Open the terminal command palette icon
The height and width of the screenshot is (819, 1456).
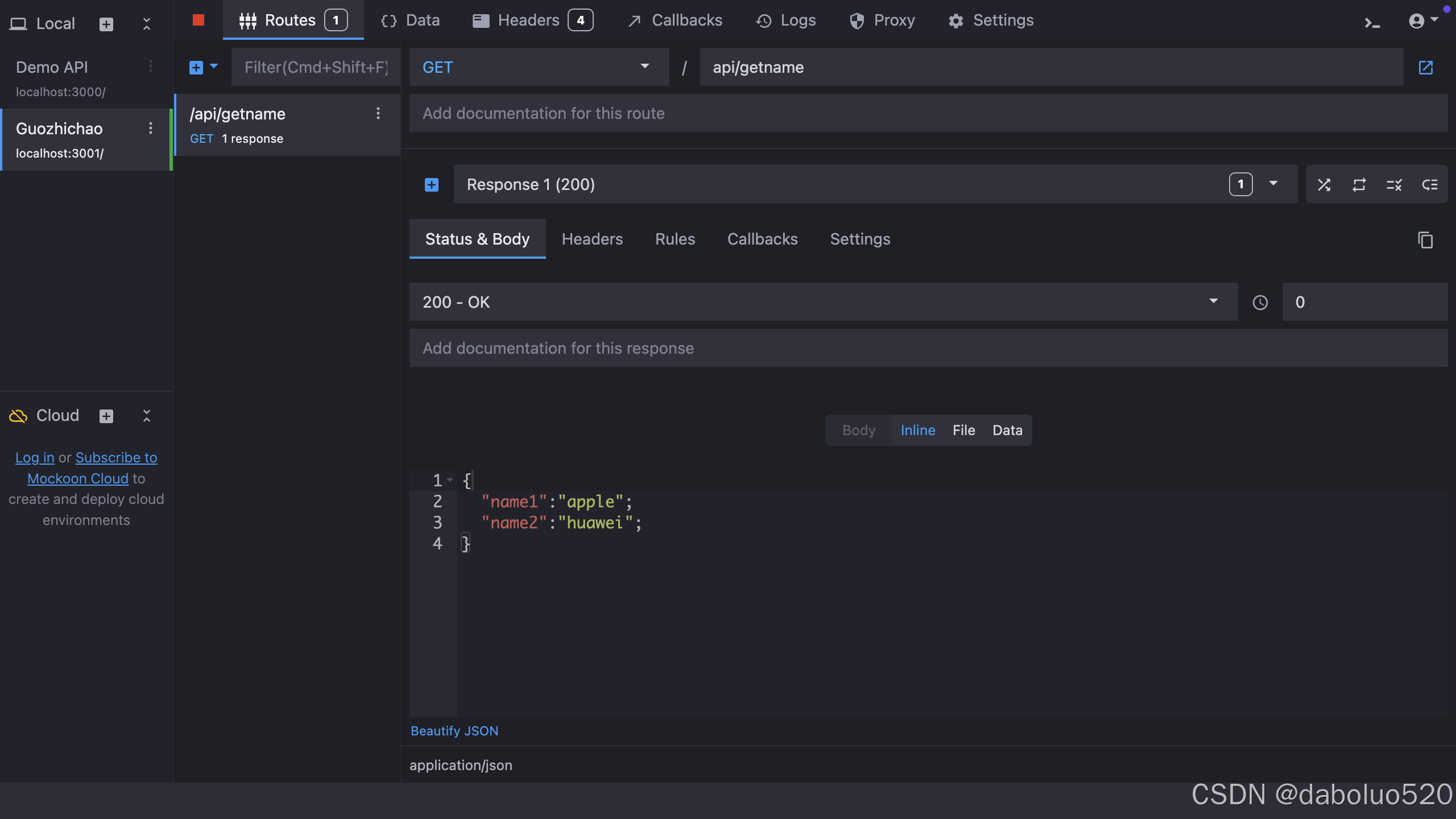pos(1372,23)
